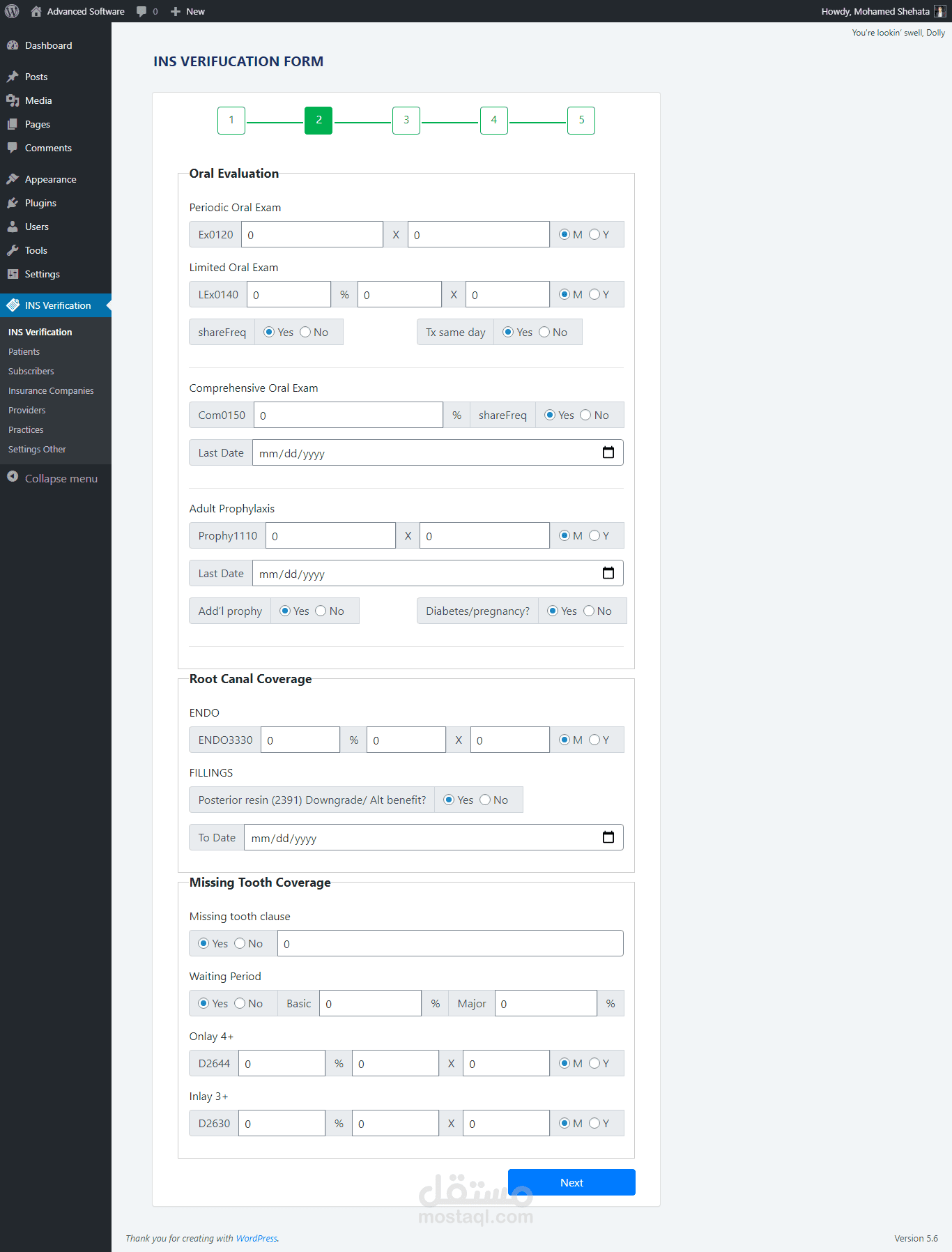Open the Patients submenu item

point(24,352)
